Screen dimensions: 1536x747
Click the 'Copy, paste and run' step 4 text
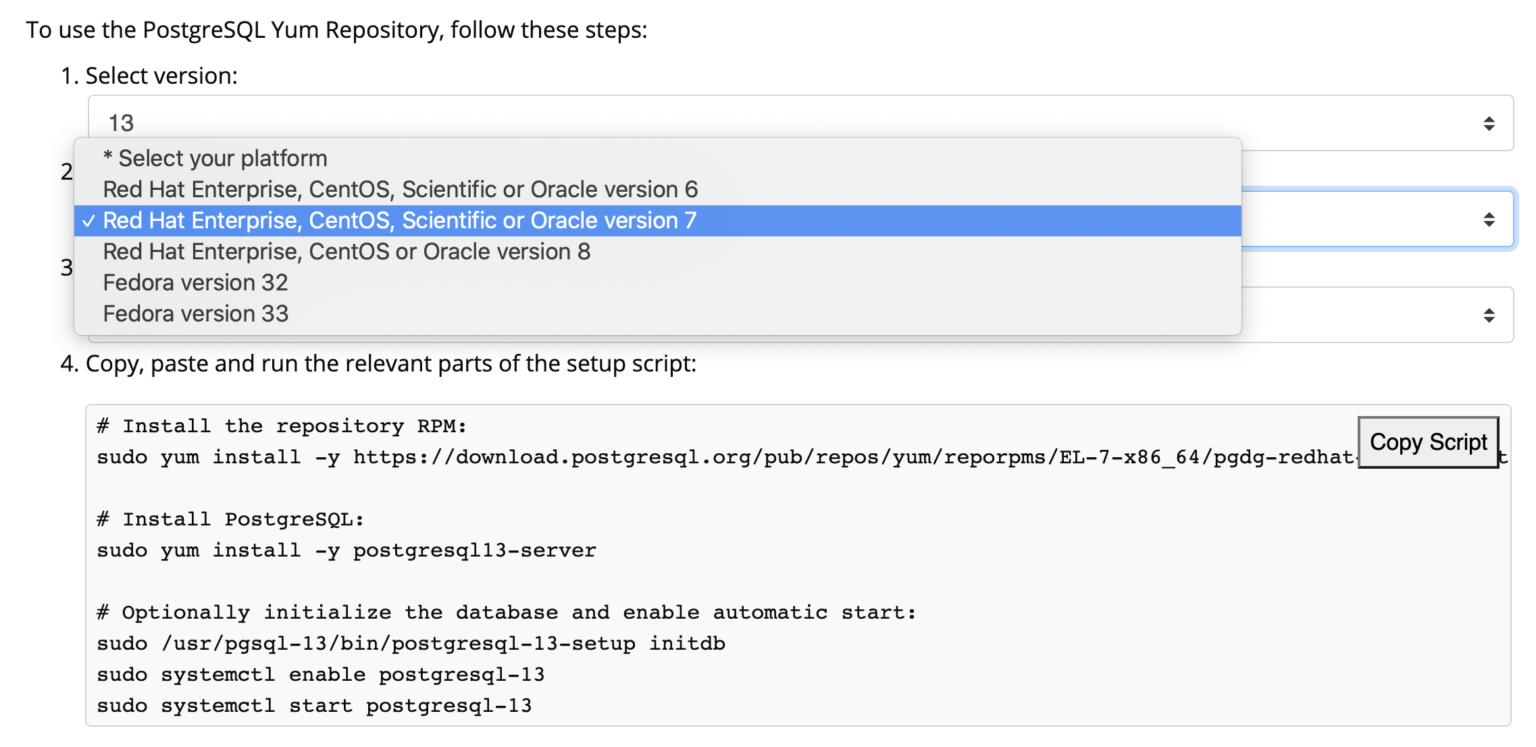(x=379, y=363)
